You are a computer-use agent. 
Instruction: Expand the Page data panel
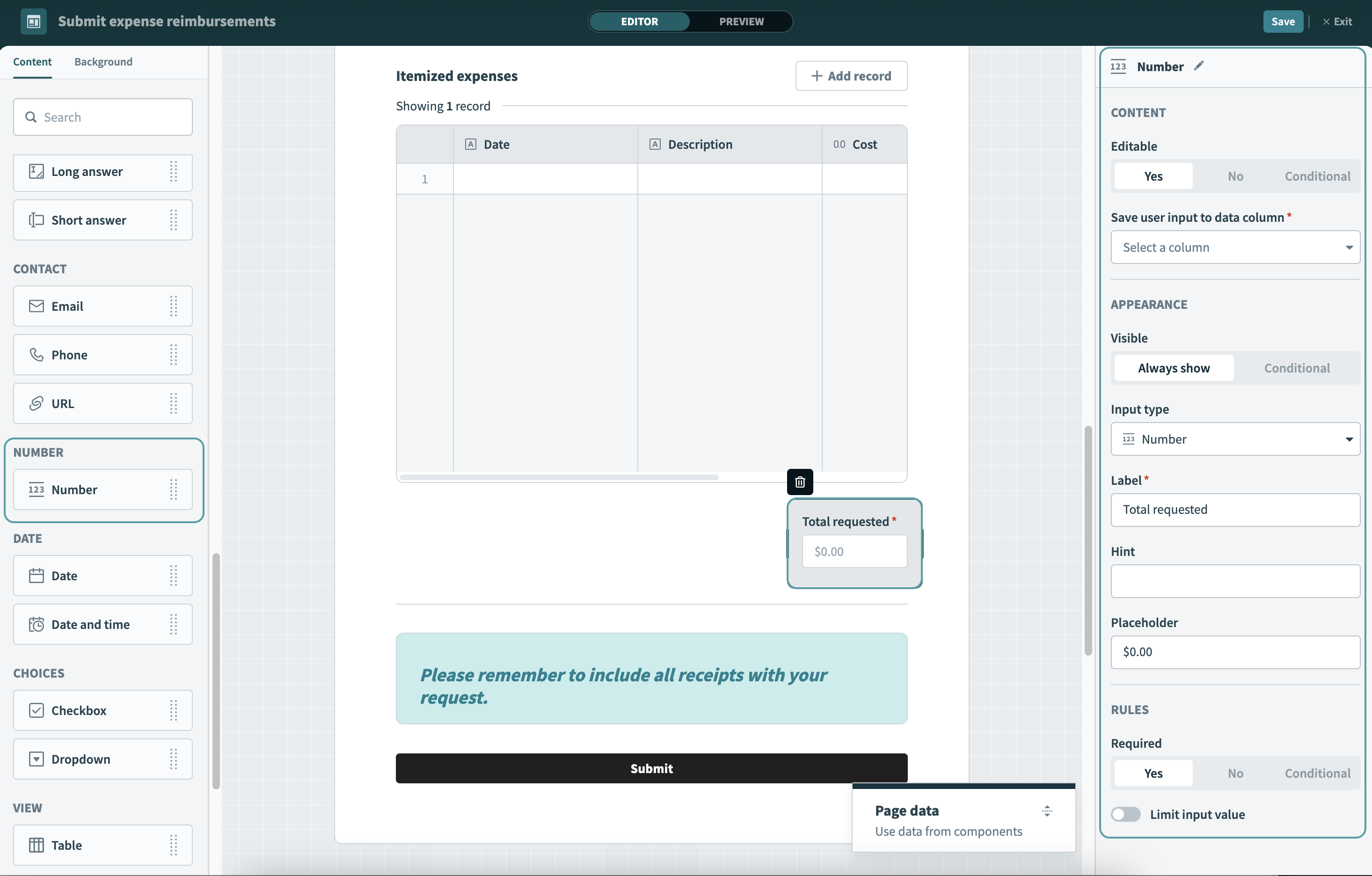pyautogui.click(x=1047, y=810)
